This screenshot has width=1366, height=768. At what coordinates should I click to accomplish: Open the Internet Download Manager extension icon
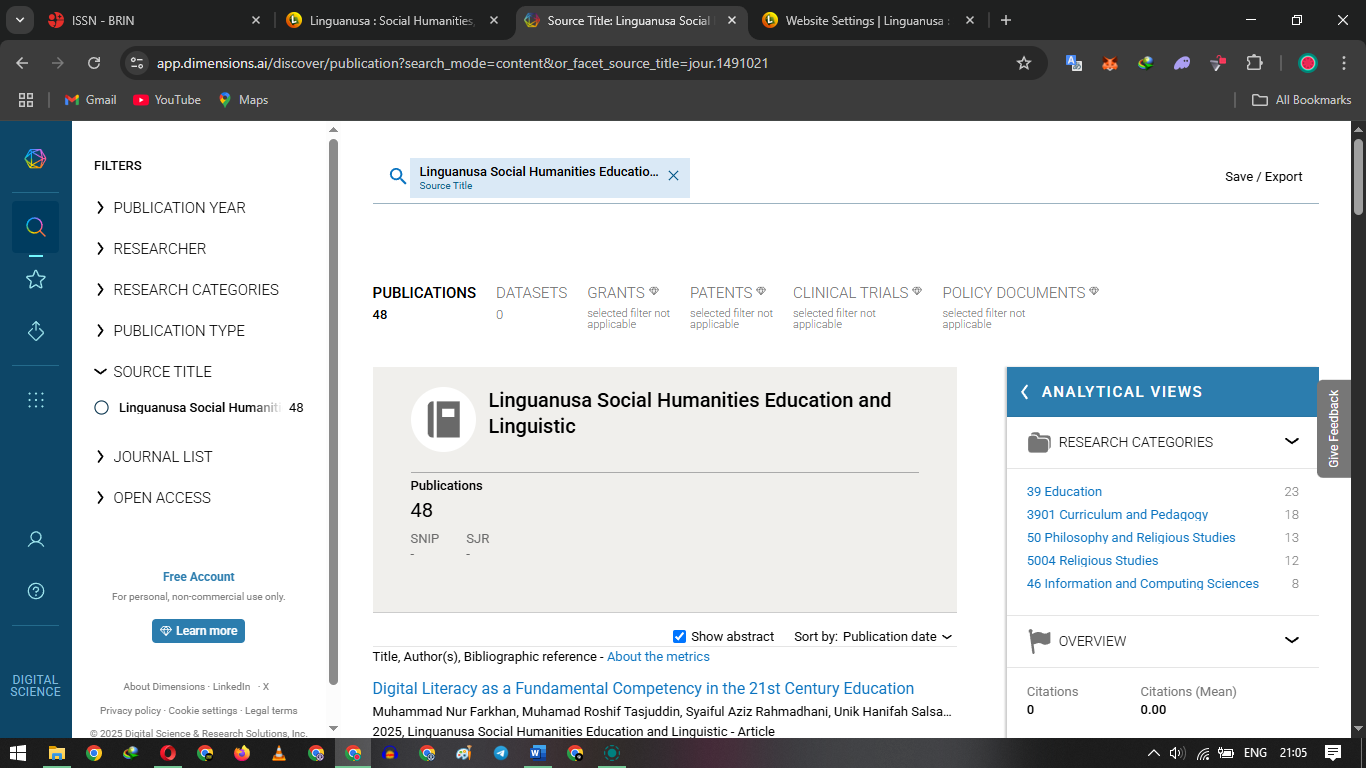tap(1146, 63)
